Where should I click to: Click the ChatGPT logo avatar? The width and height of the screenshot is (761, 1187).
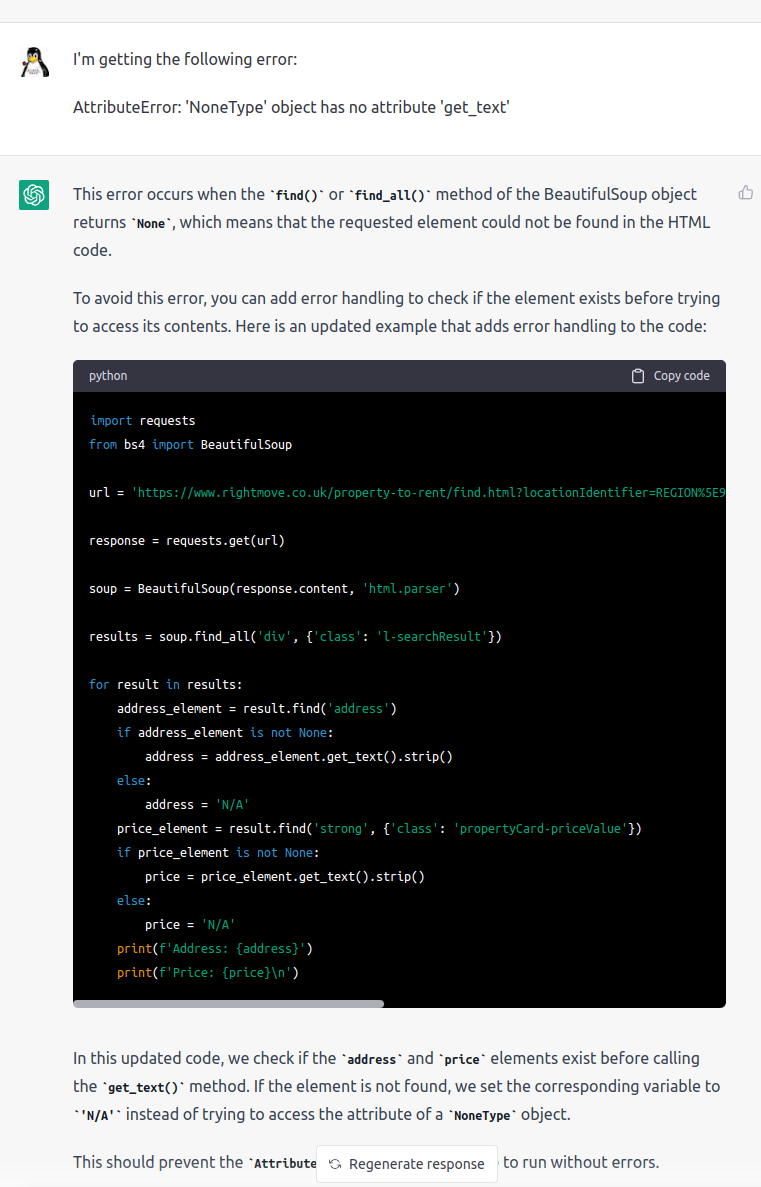coord(34,195)
